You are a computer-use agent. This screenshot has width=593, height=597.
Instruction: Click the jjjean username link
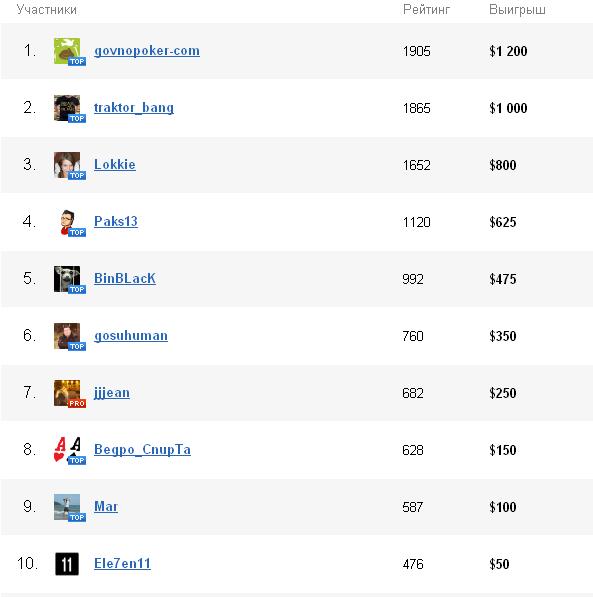(x=112, y=393)
